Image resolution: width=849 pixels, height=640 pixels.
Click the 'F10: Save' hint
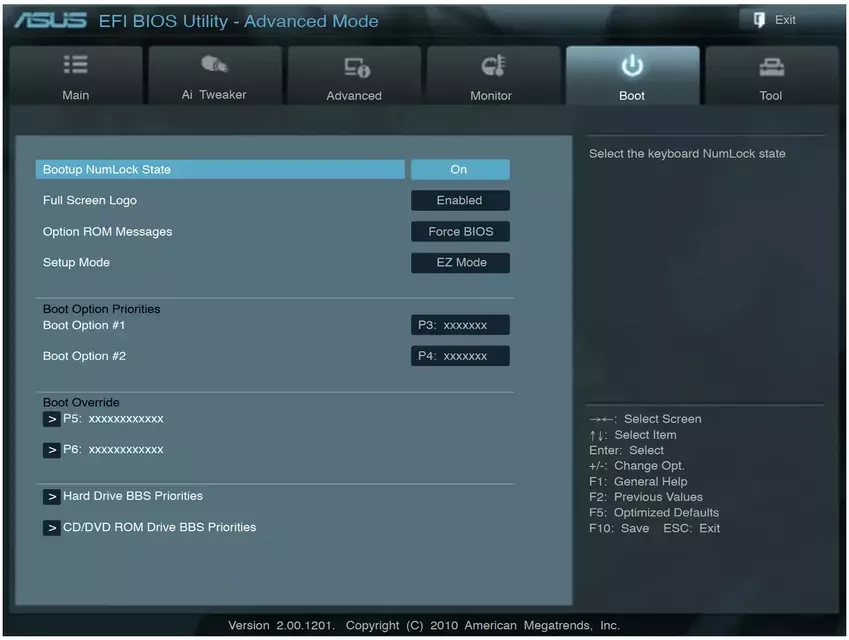pos(619,528)
